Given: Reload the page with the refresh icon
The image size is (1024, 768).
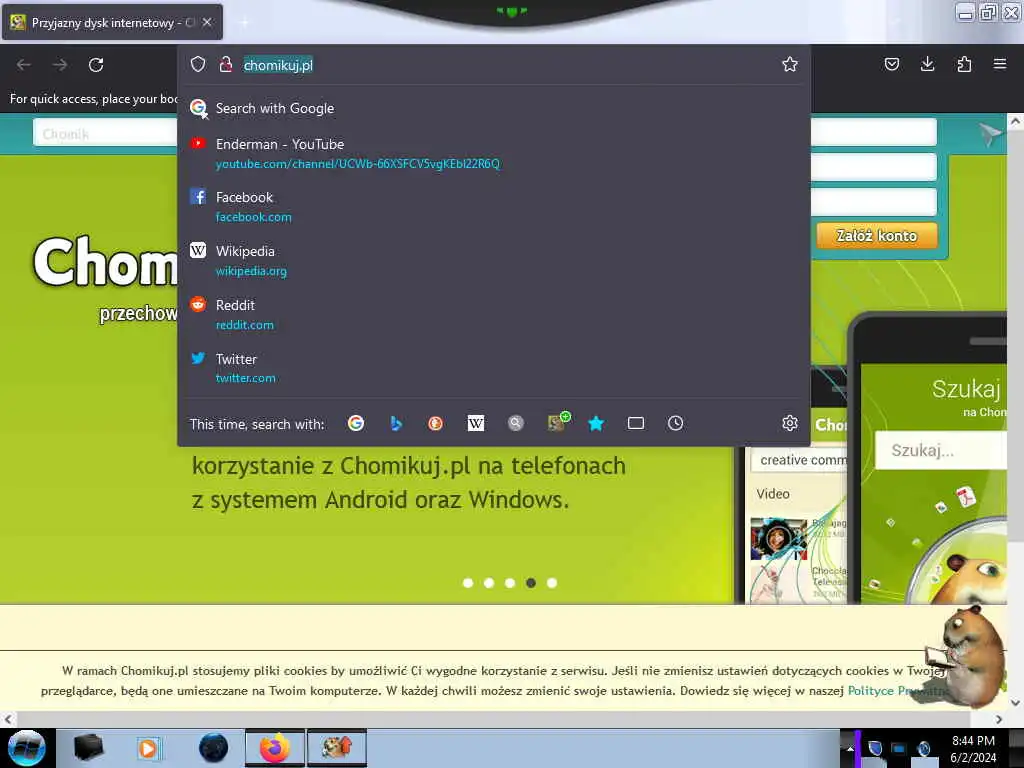Looking at the screenshot, I should (x=96, y=65).
